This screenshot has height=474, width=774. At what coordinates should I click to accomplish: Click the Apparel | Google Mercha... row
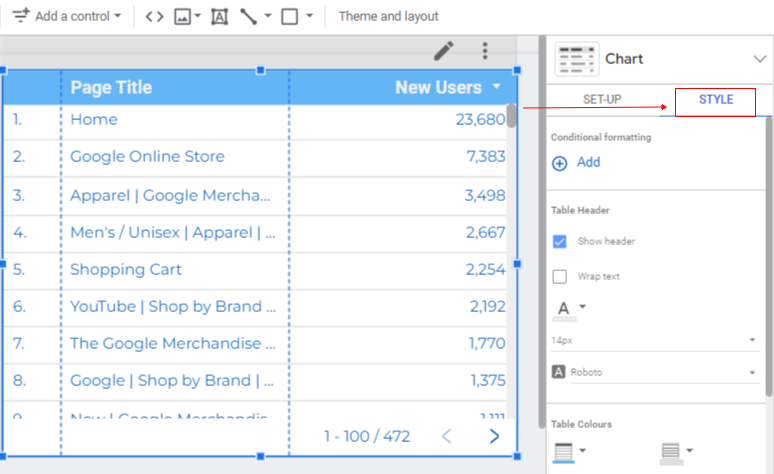coord(170,196)
